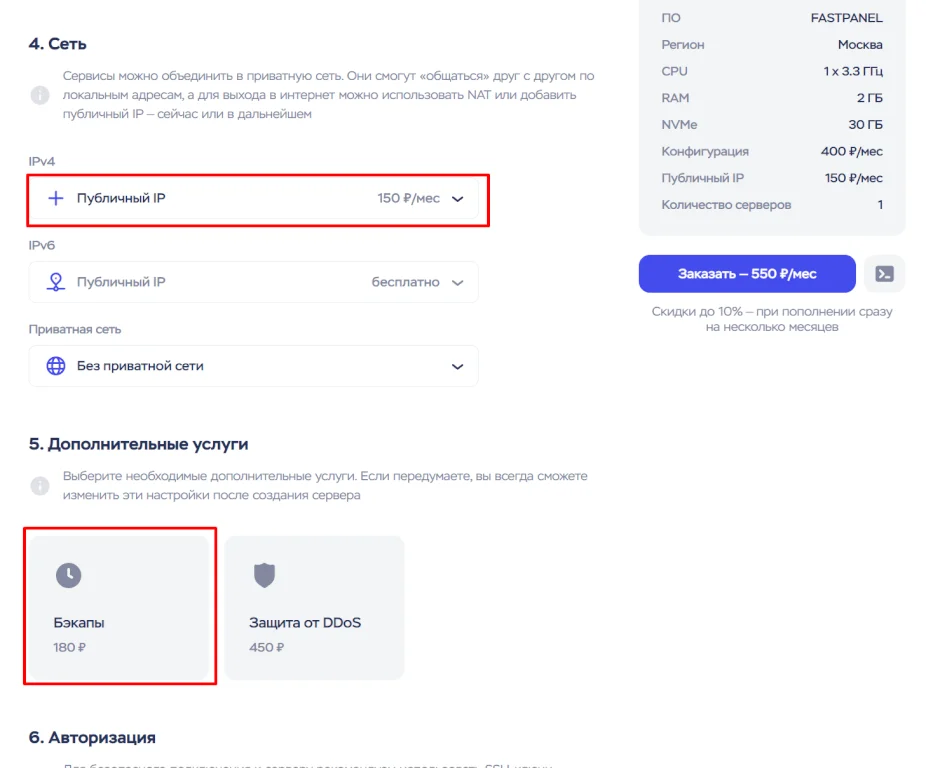The image size is (926, 768).
Task: Click the location pin icon in IPv6 field
Action: click(x=56, y=282)
